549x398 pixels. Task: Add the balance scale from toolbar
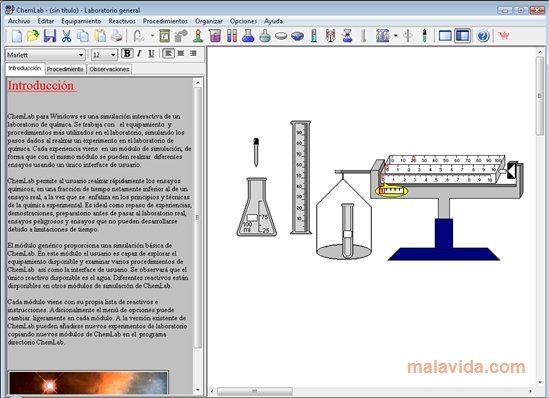[382, 36]
